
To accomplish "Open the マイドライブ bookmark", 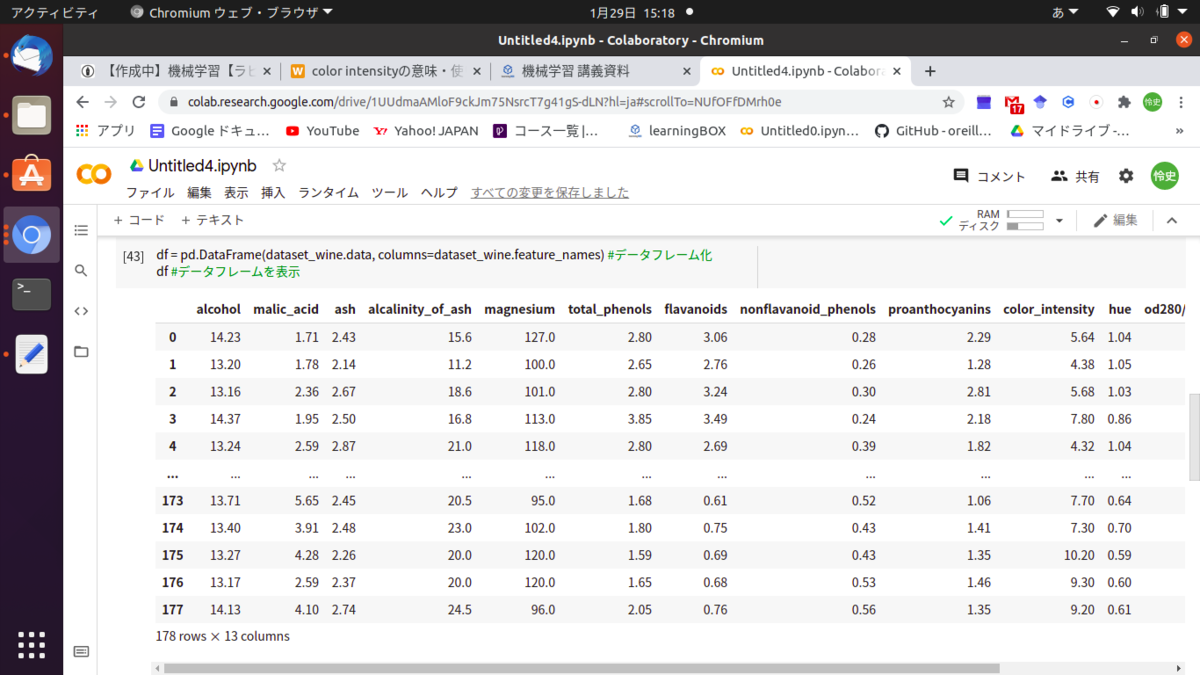I will 1069,131.
